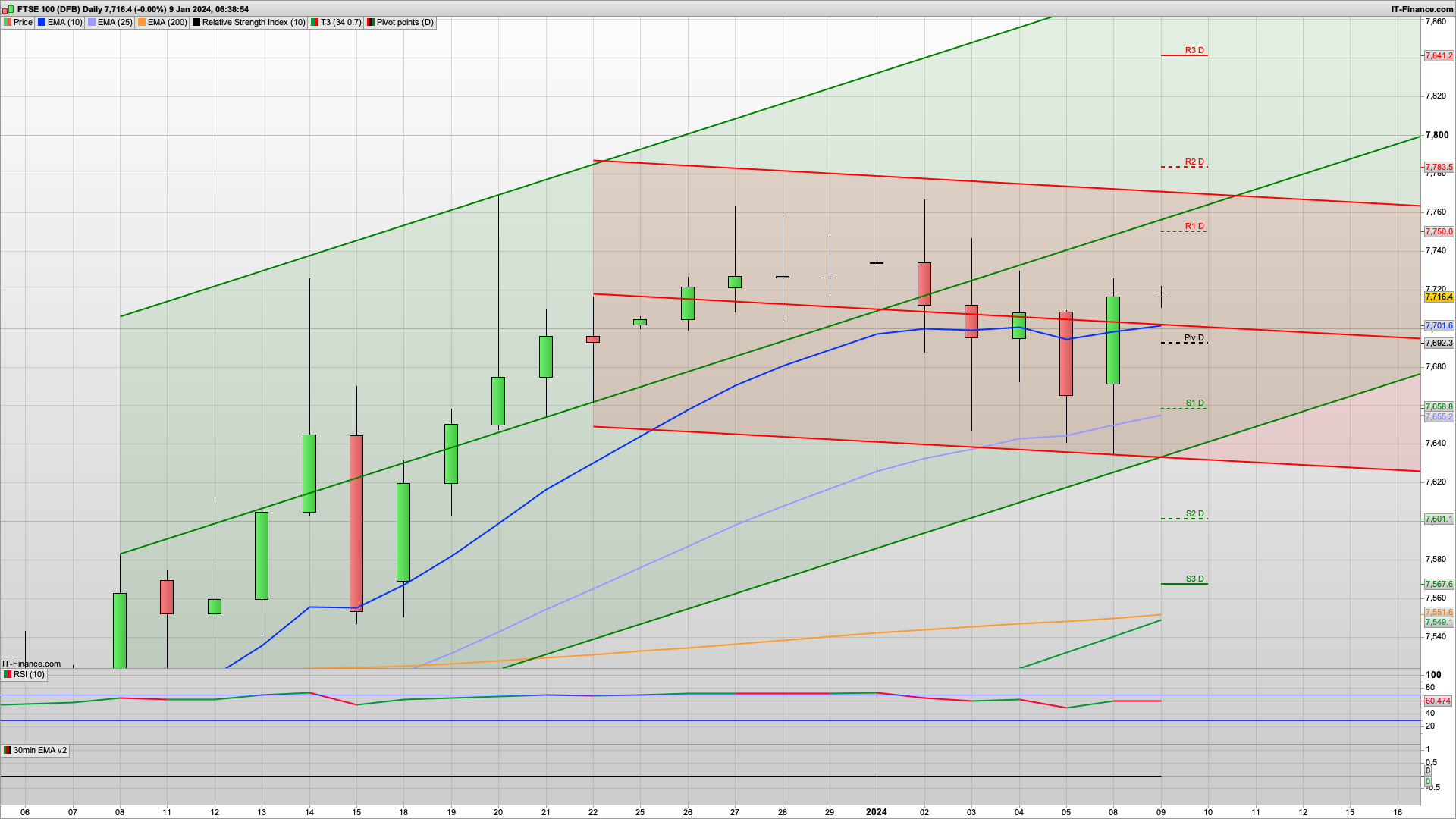Image resolution: width=1456 pixels, height=819 pixels.
Task: Click the Piv D pivot label
Action: 1194,337
